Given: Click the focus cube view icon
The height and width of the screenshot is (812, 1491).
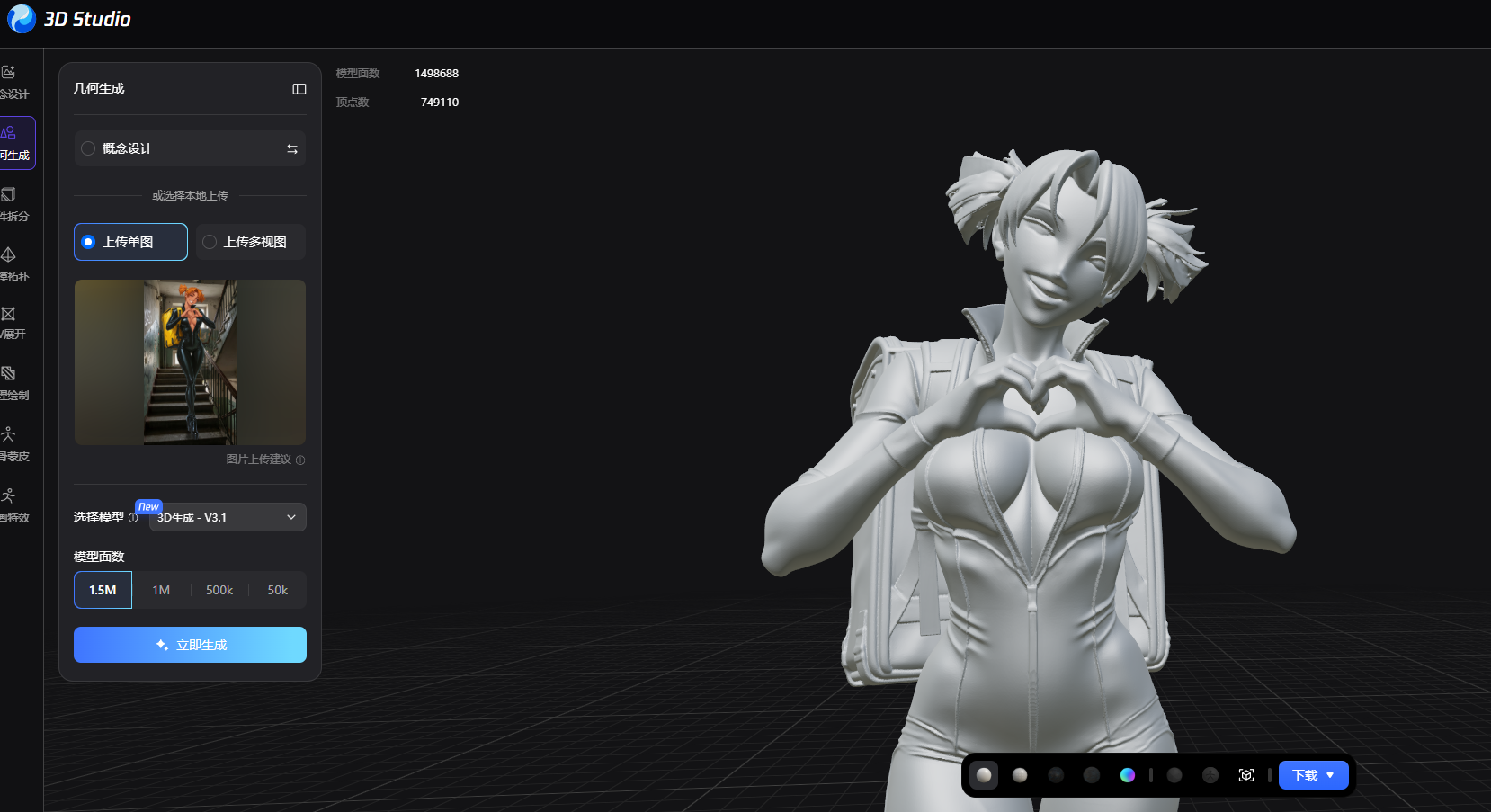Looking at the screenshot, I should click(x=1246, y=775).
